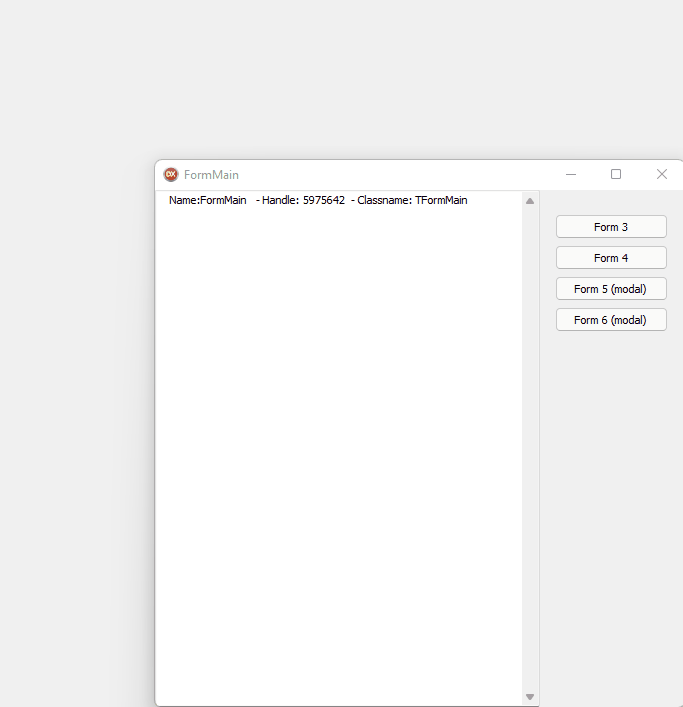Select the 'Name:FormMain - Handle: 5975642' line
This screenshot has width=683, height=707.
coord(318,200)
